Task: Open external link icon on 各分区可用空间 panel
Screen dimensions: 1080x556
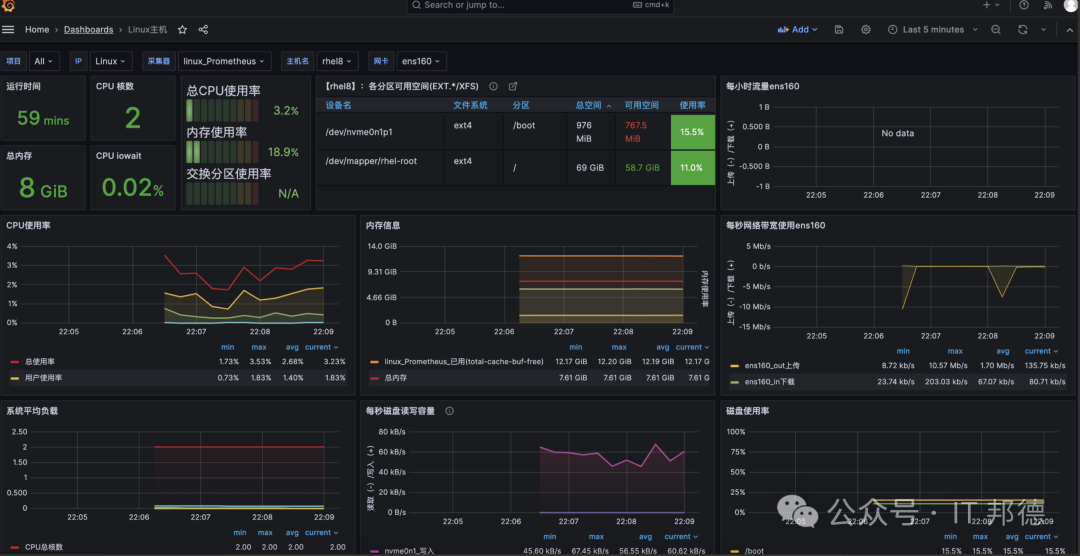Action: (512, 86)
